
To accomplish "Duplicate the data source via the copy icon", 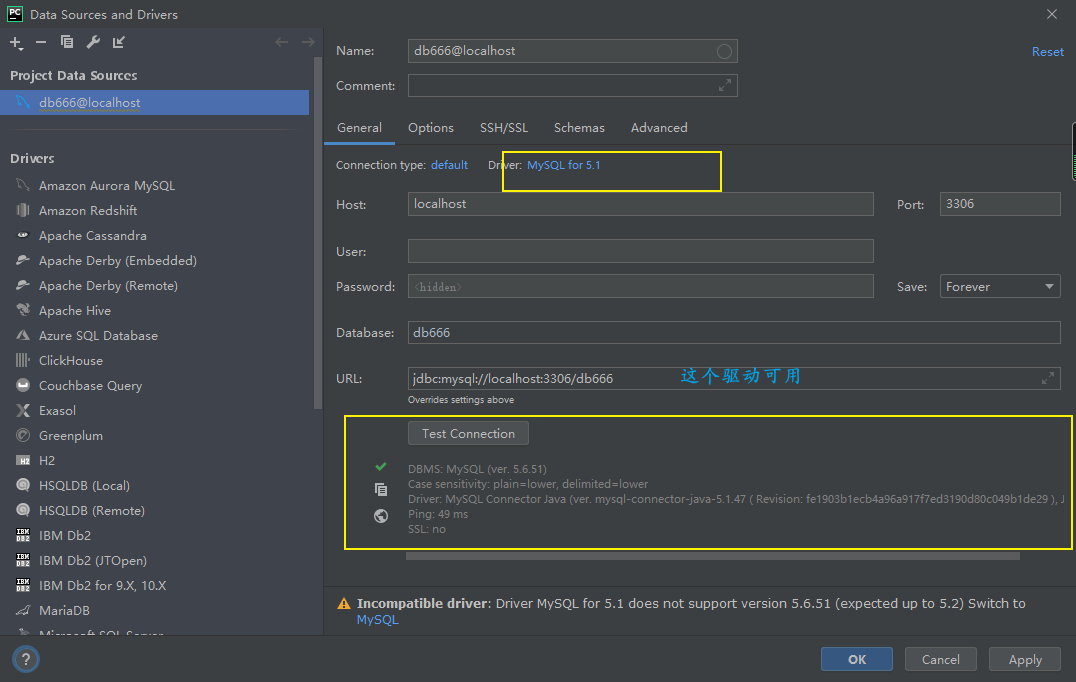I will (67, 42).
